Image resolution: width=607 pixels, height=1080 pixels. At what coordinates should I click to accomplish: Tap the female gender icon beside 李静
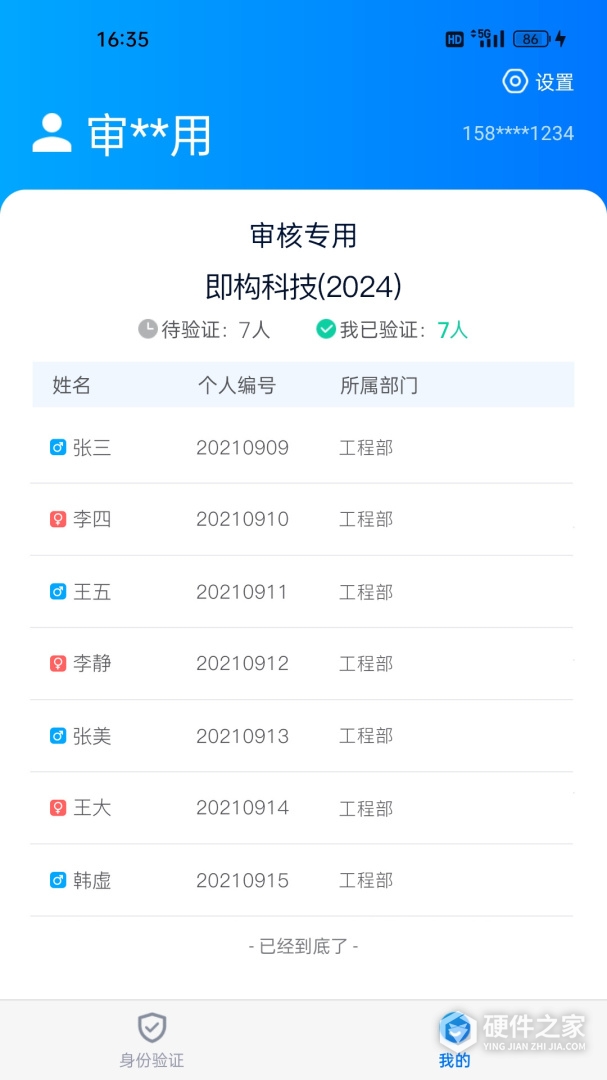(x=58, y=664)
